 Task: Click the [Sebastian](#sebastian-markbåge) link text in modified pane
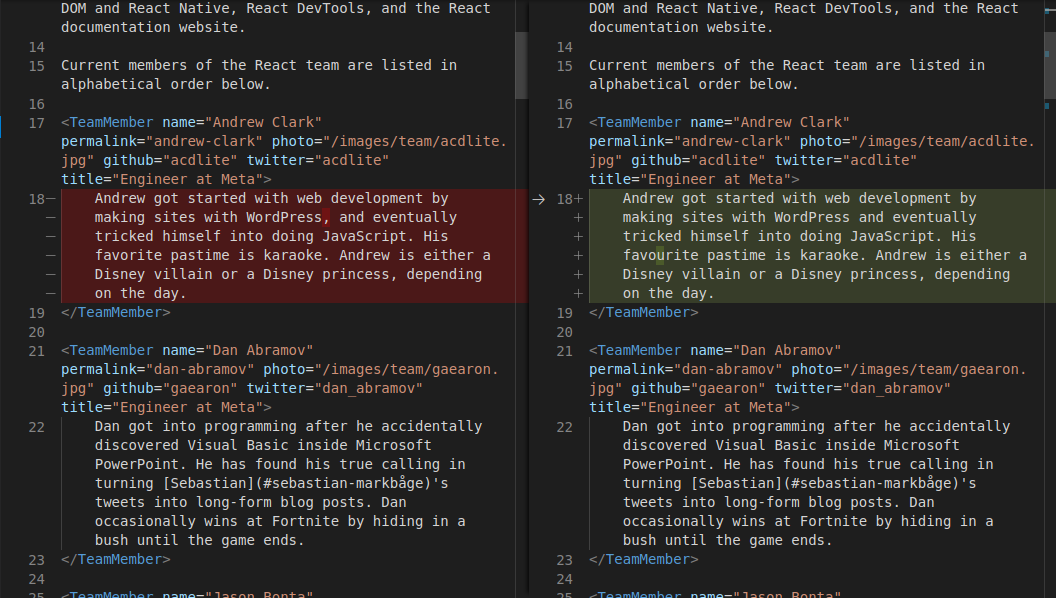[x=824, y=483]
